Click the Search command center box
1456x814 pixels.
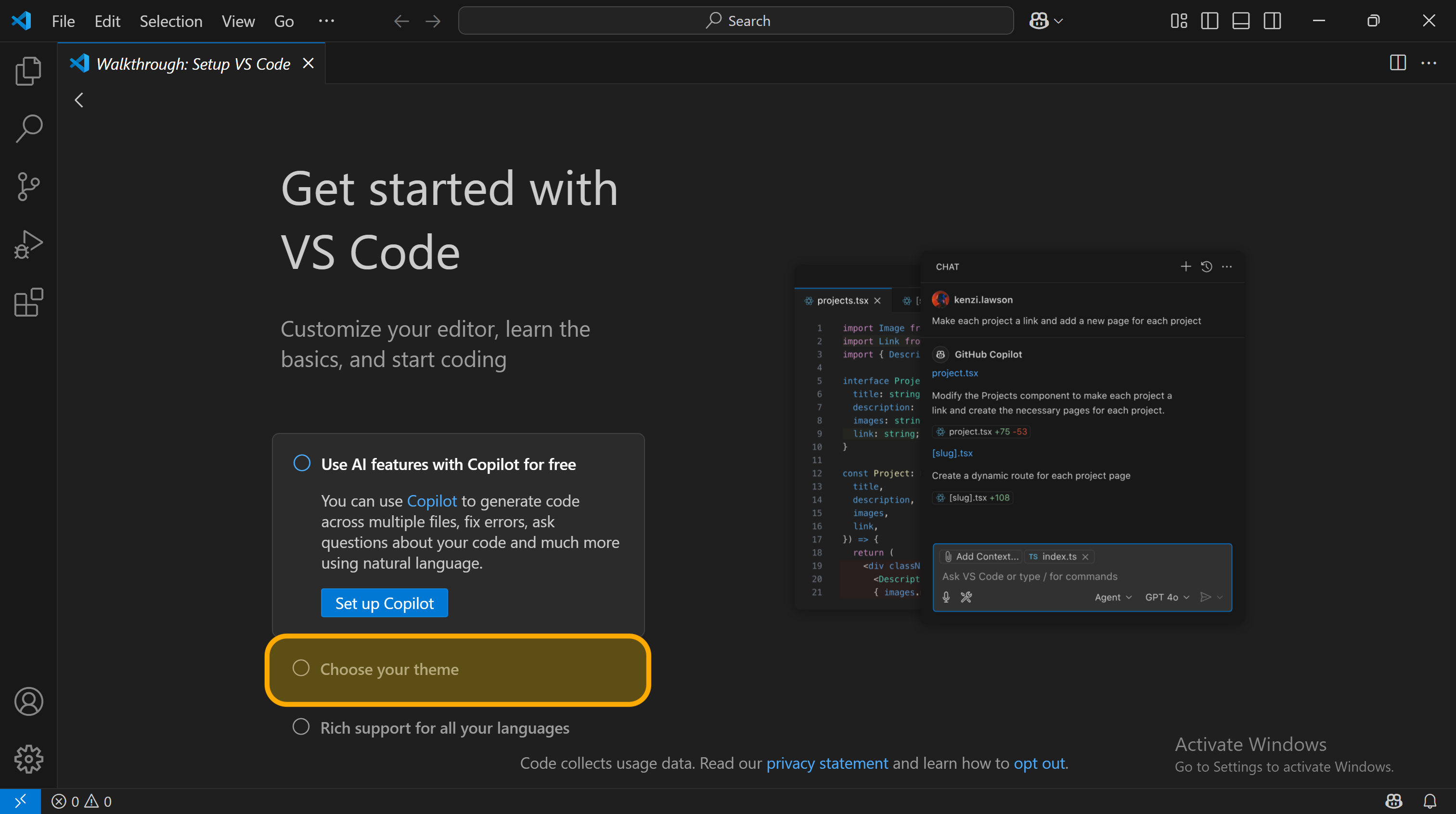click(736, 21)
